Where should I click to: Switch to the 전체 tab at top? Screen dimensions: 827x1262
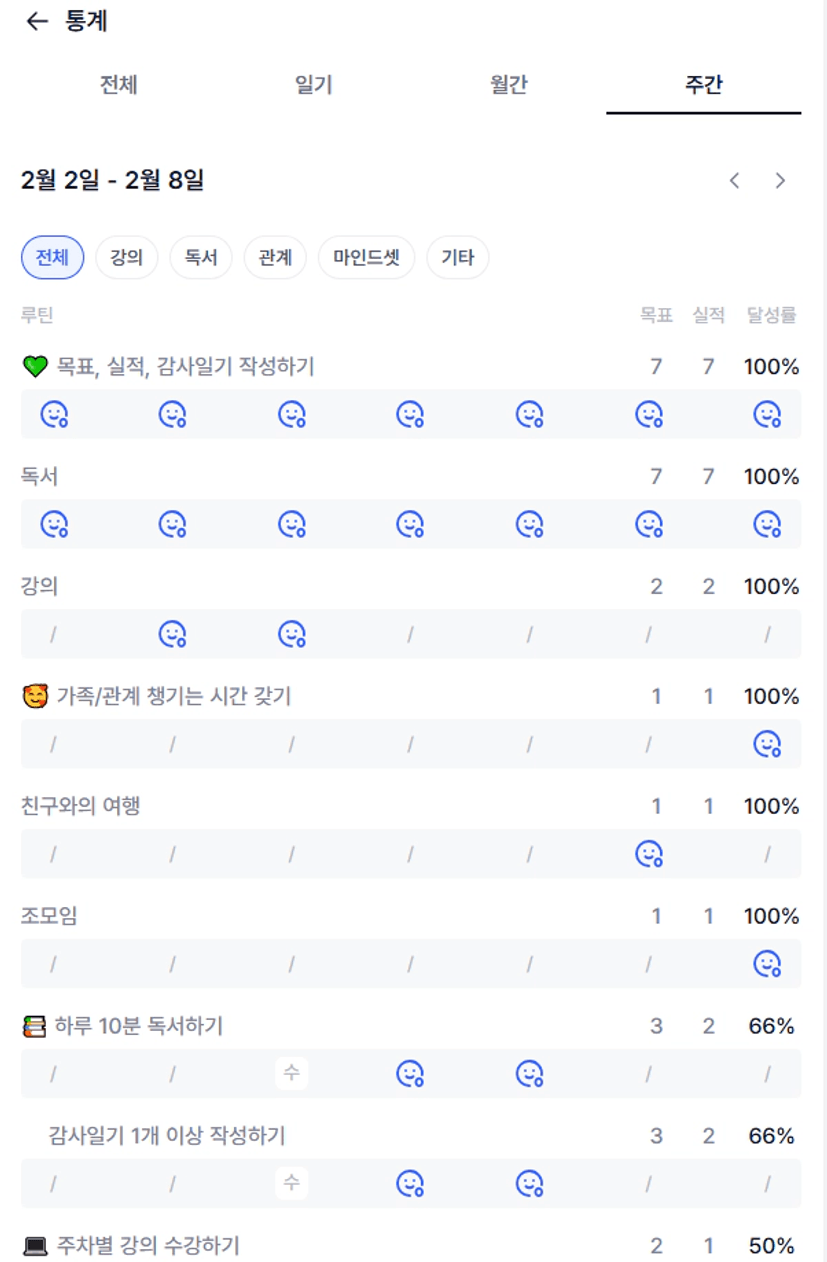(x=118, y=85)
